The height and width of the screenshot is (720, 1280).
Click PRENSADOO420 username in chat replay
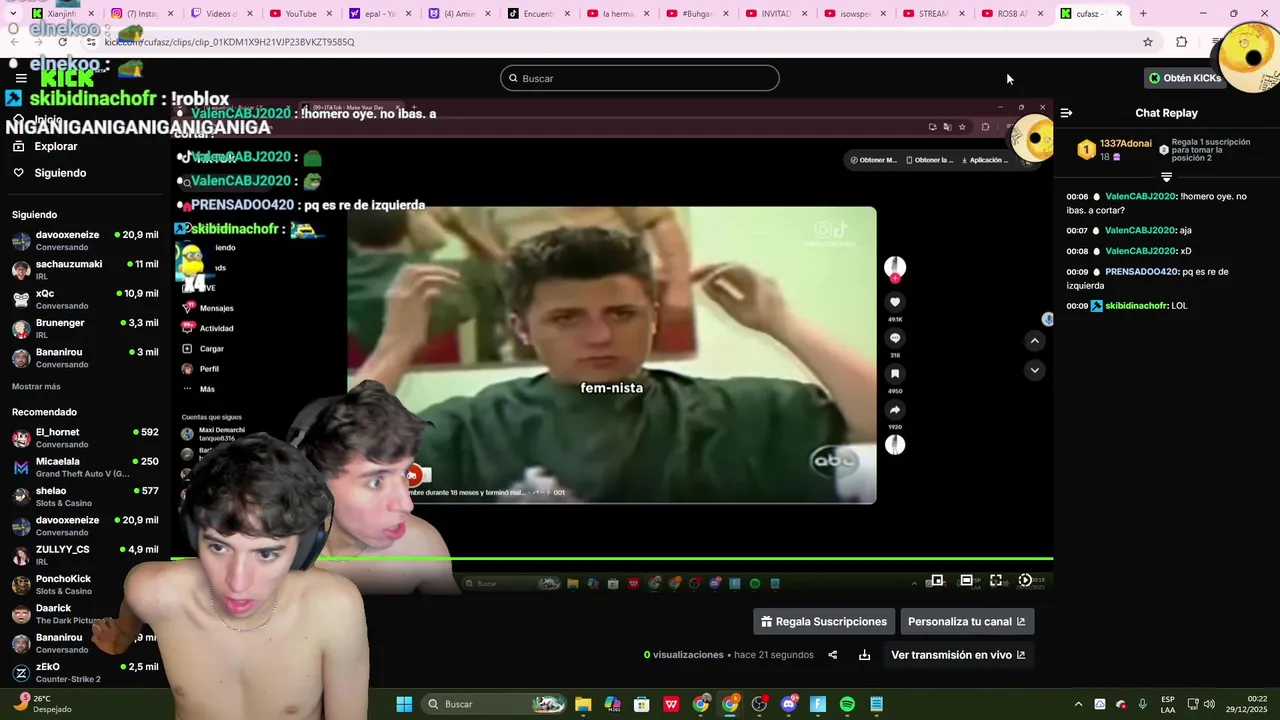click(1141, 272)
